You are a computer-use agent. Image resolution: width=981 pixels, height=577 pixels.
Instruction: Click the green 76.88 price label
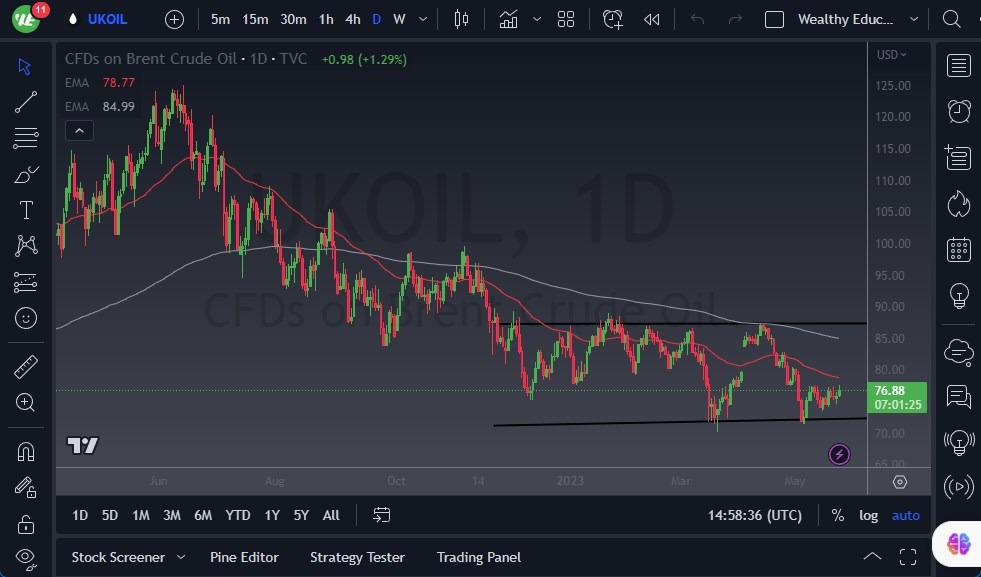tap(897, 390)
